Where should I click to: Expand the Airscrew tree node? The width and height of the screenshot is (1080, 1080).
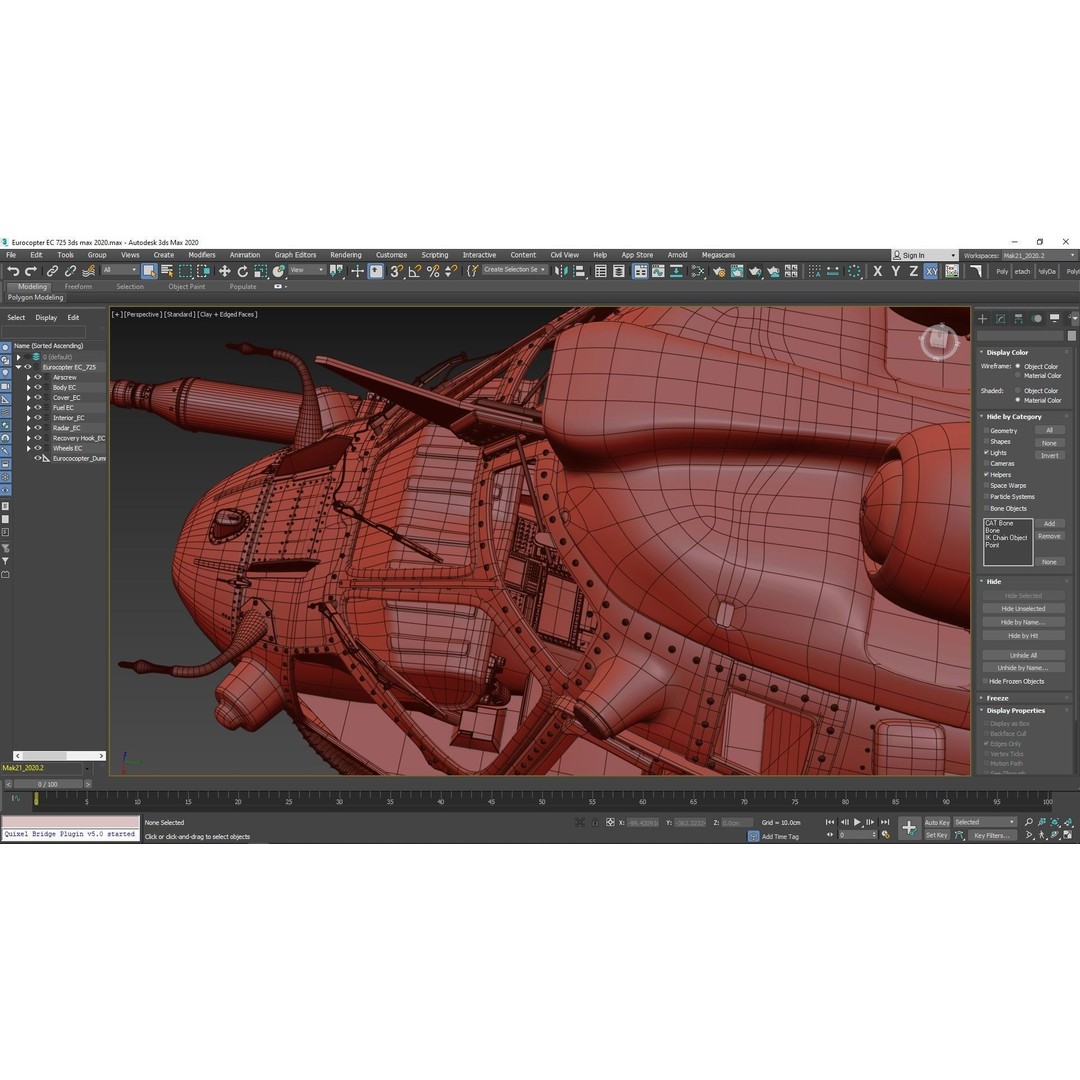[x=28, y=377]
